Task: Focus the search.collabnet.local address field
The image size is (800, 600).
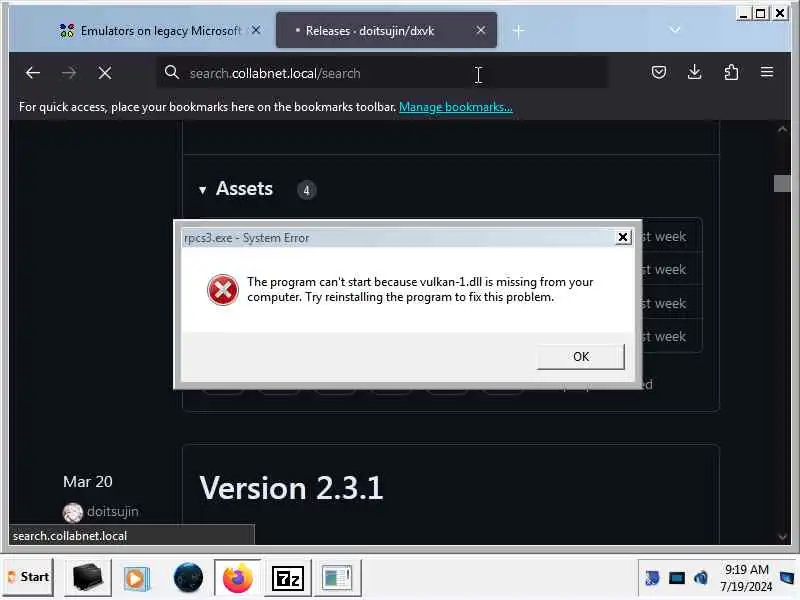Action: 382,73
